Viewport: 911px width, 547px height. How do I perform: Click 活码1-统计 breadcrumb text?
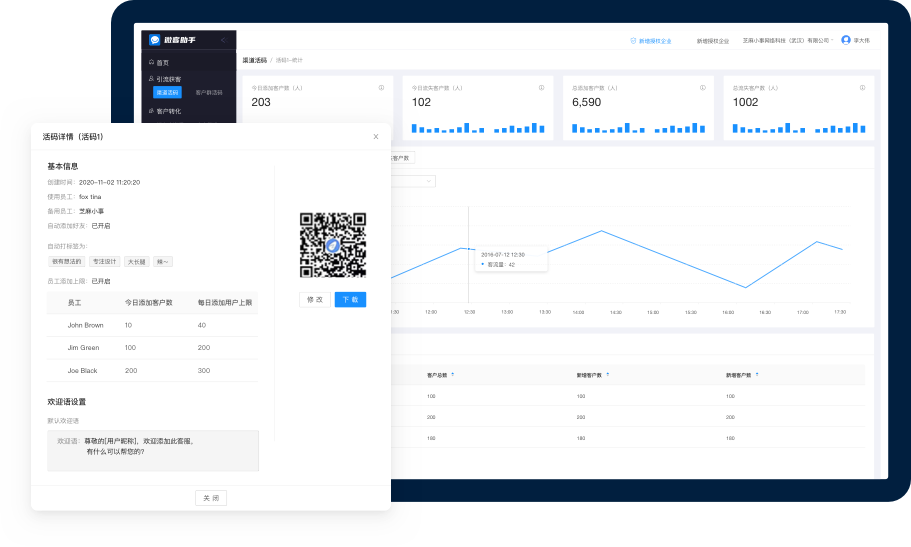289,60
